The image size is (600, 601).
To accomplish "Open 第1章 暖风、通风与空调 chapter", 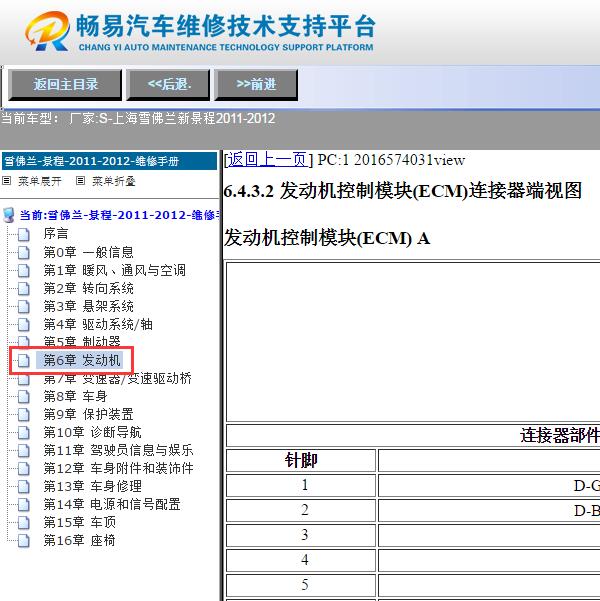I will [115, 270].
